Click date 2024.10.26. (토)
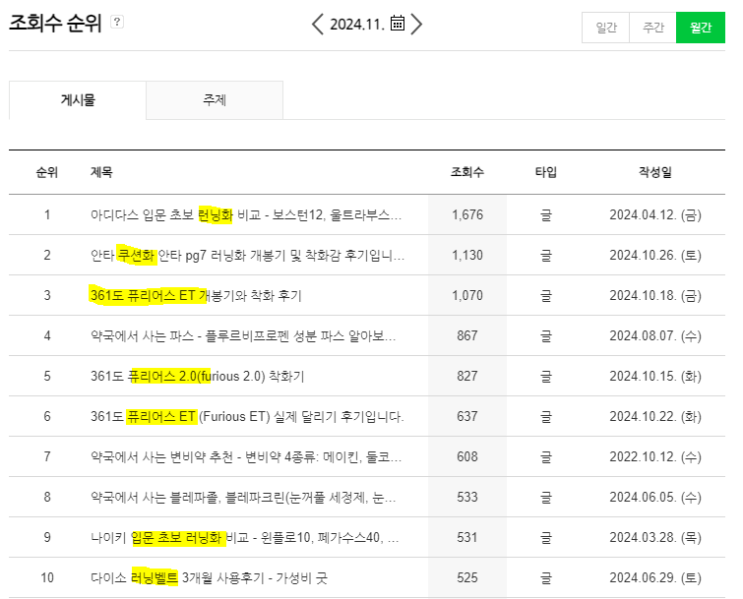The height and width of the screenshot is (599, 743). 655,255
